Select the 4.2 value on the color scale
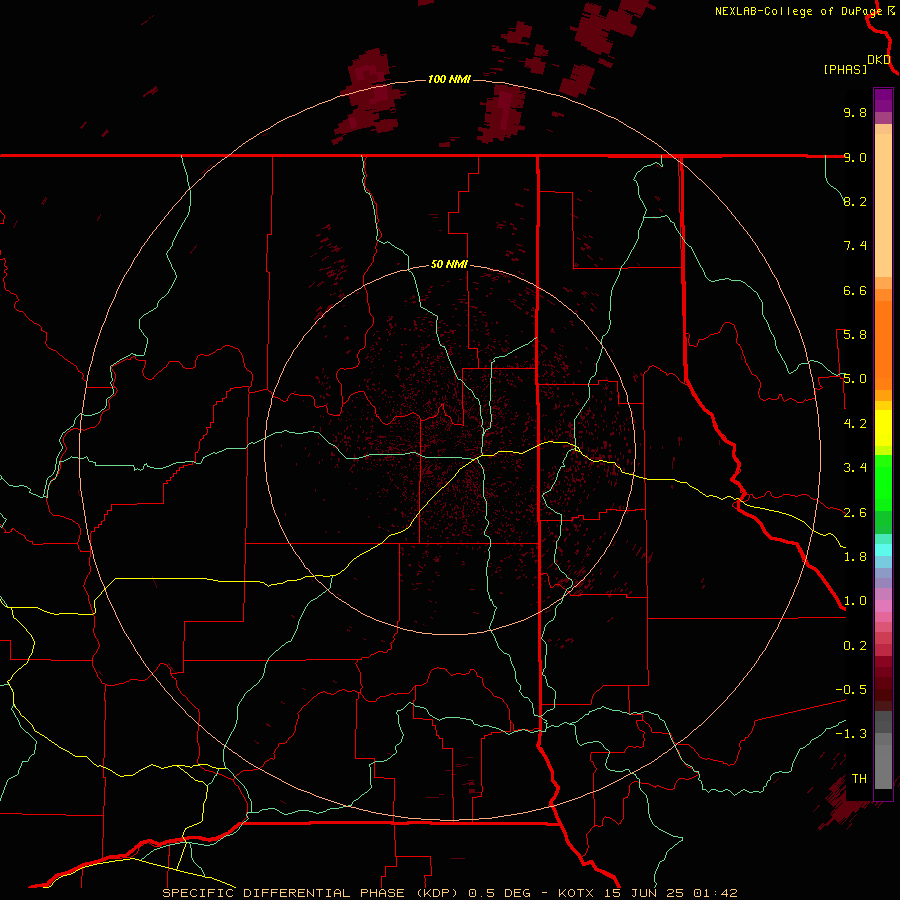The width and height of the screenshot is (900, 900). pyautogui.click(x=855, y=424)
